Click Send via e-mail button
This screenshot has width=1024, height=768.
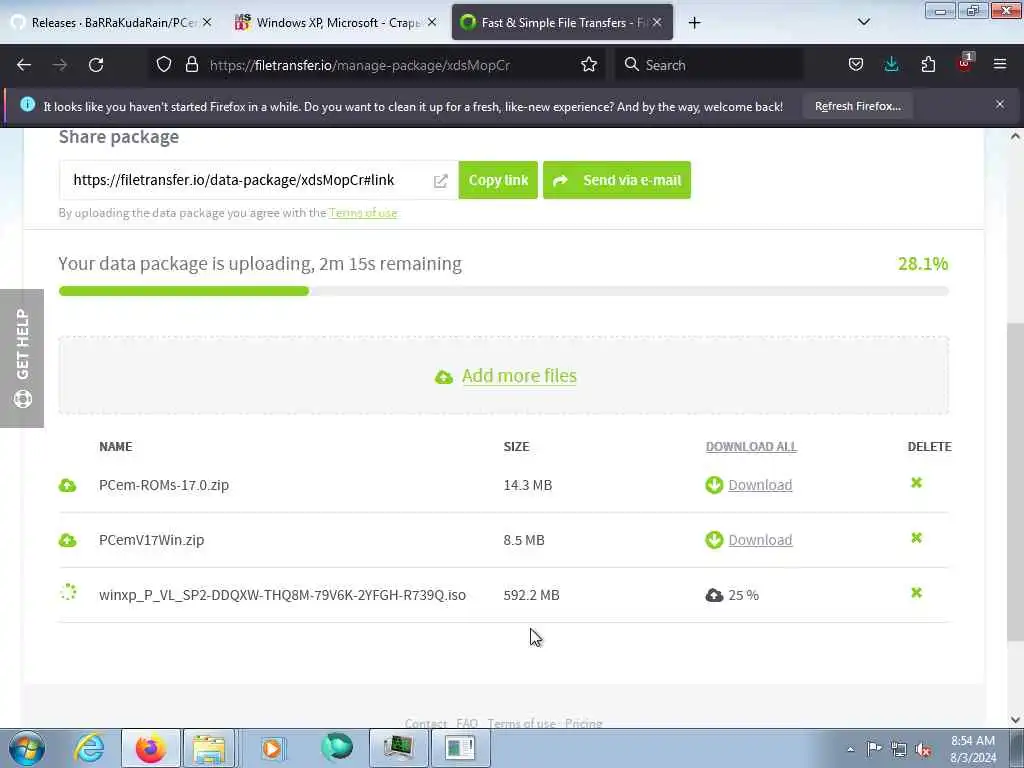616,180
